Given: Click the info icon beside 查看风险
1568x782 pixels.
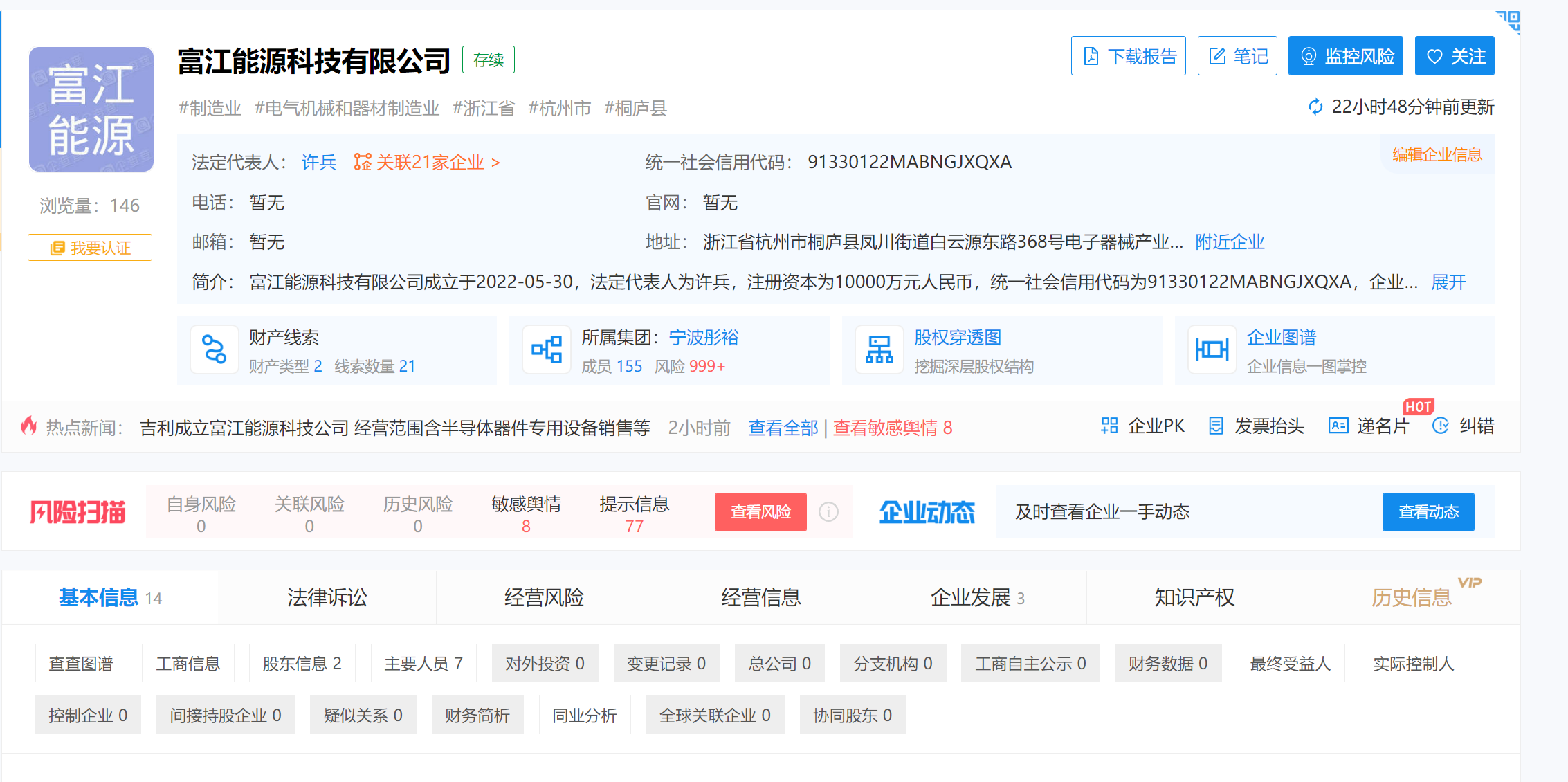Looking at the screenshot, I should point(828,512).
